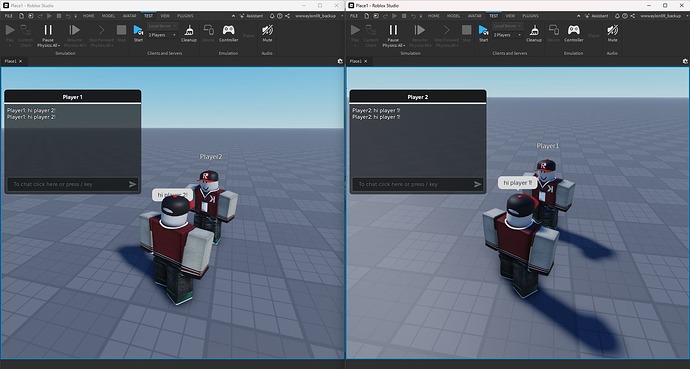The width and height of the screenshot is (690, 369).
Task: Switch to VIEW tab in Player 2 window
Action: pos(510,16)
